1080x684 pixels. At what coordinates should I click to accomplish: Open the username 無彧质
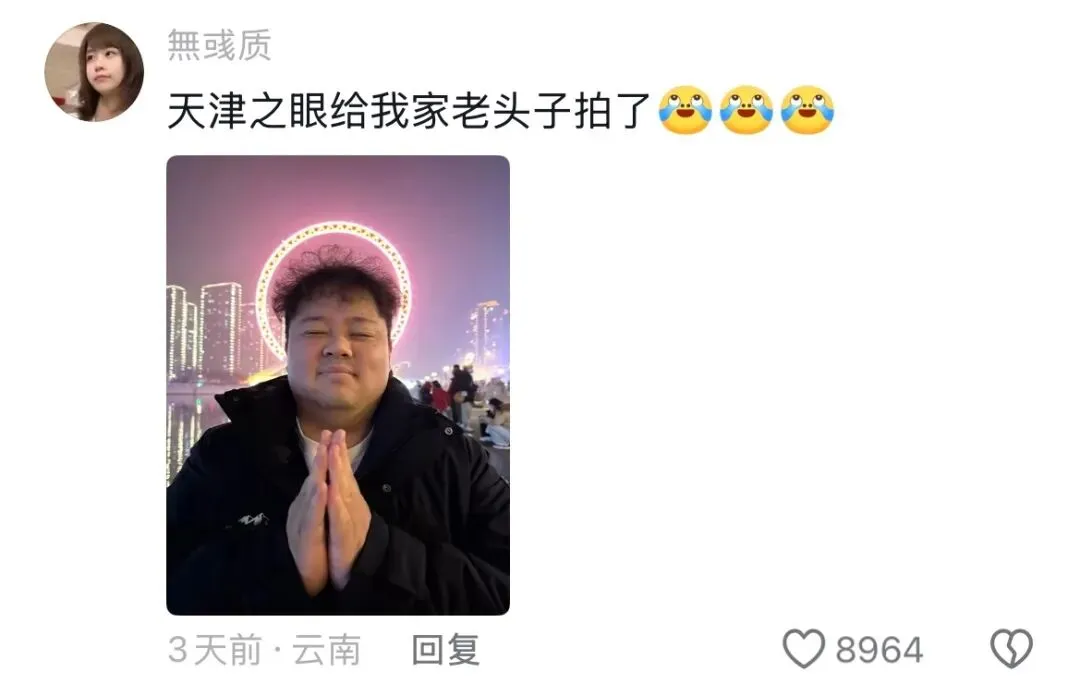220,45
